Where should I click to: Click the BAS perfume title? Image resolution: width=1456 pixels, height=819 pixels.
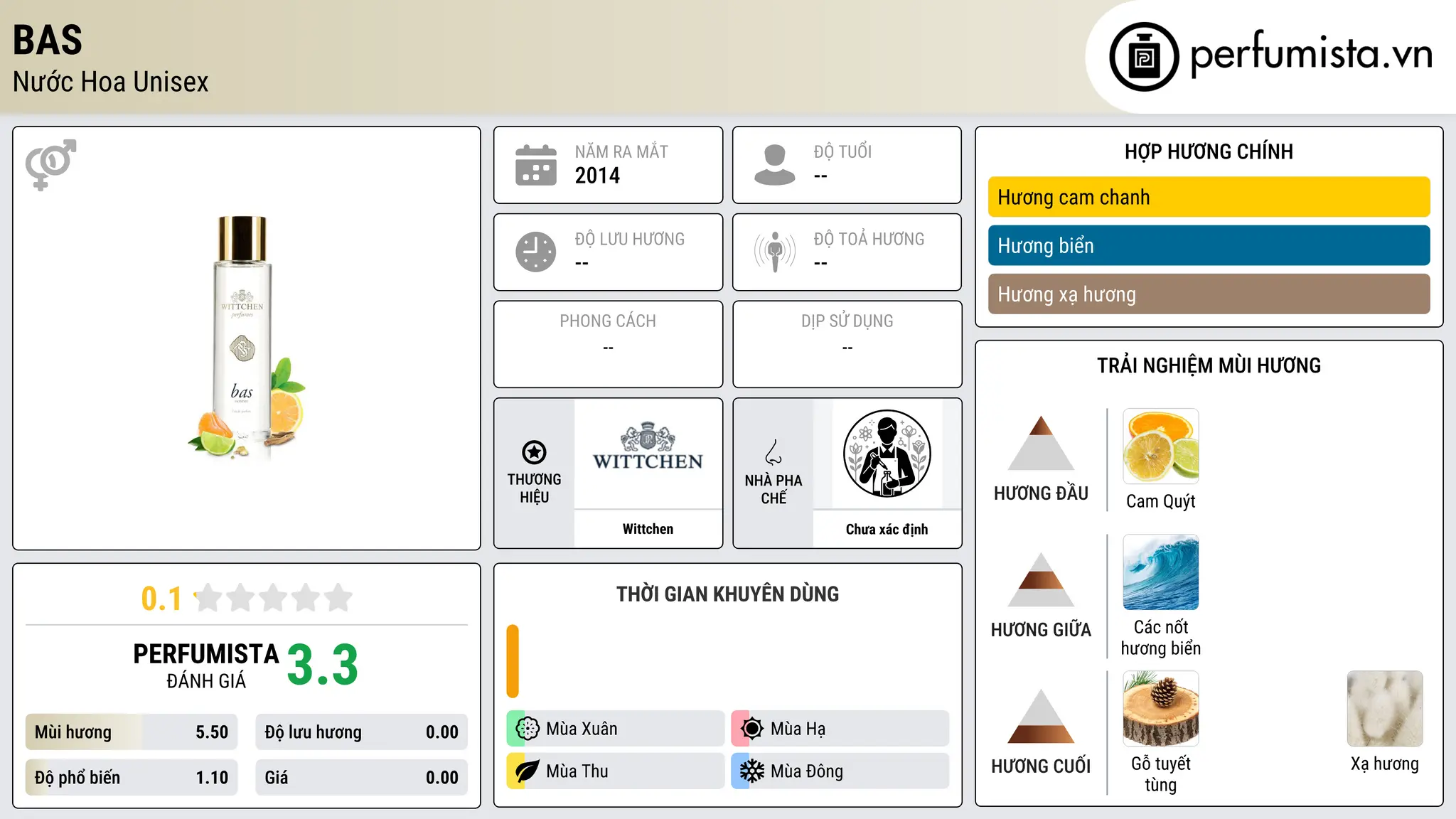(48, 40)
